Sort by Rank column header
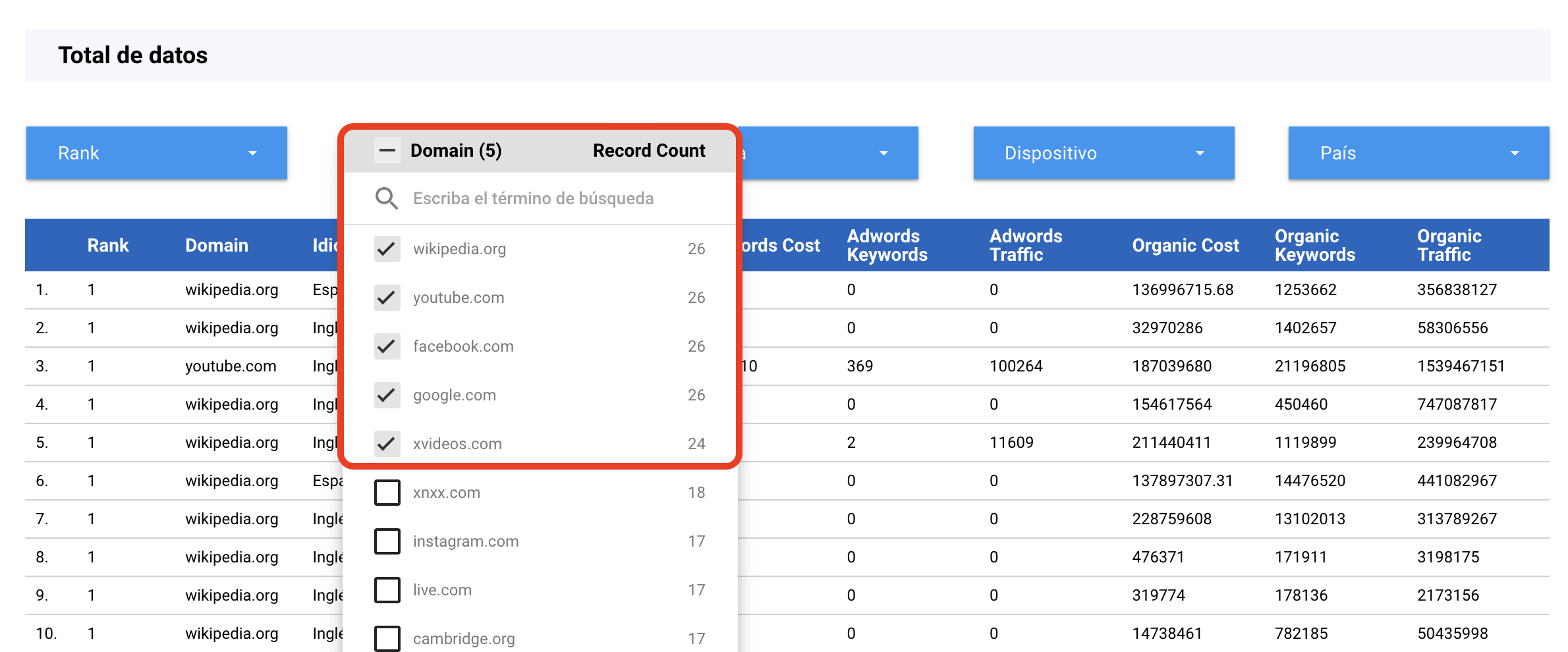The height and width of the screenshot is (652, 1568). pyautogui.click(x=108, y=245)
